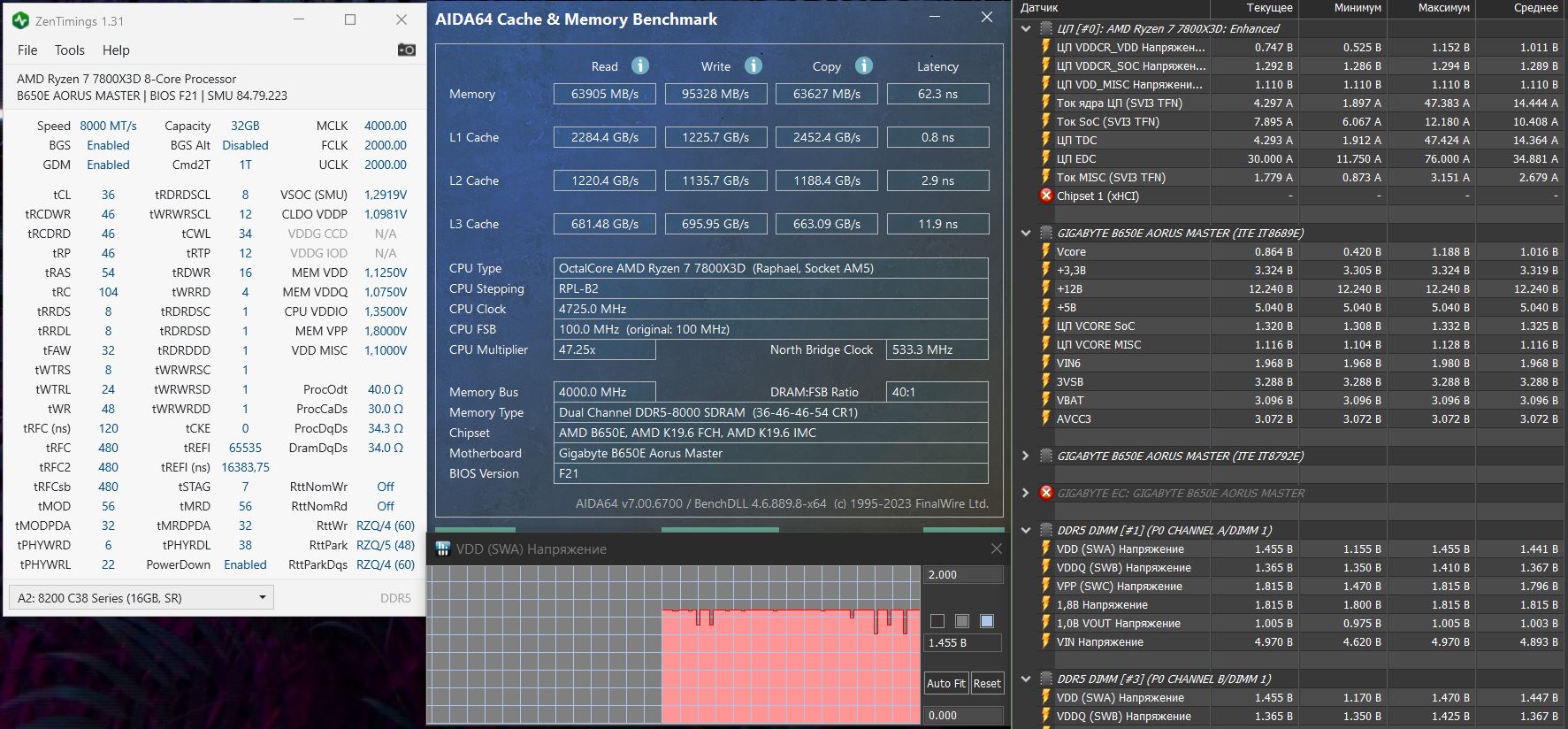Screen dimensions: 1568x729
Task: Open the File menu in ZenTimings
Action: click(x=27, y=50)
